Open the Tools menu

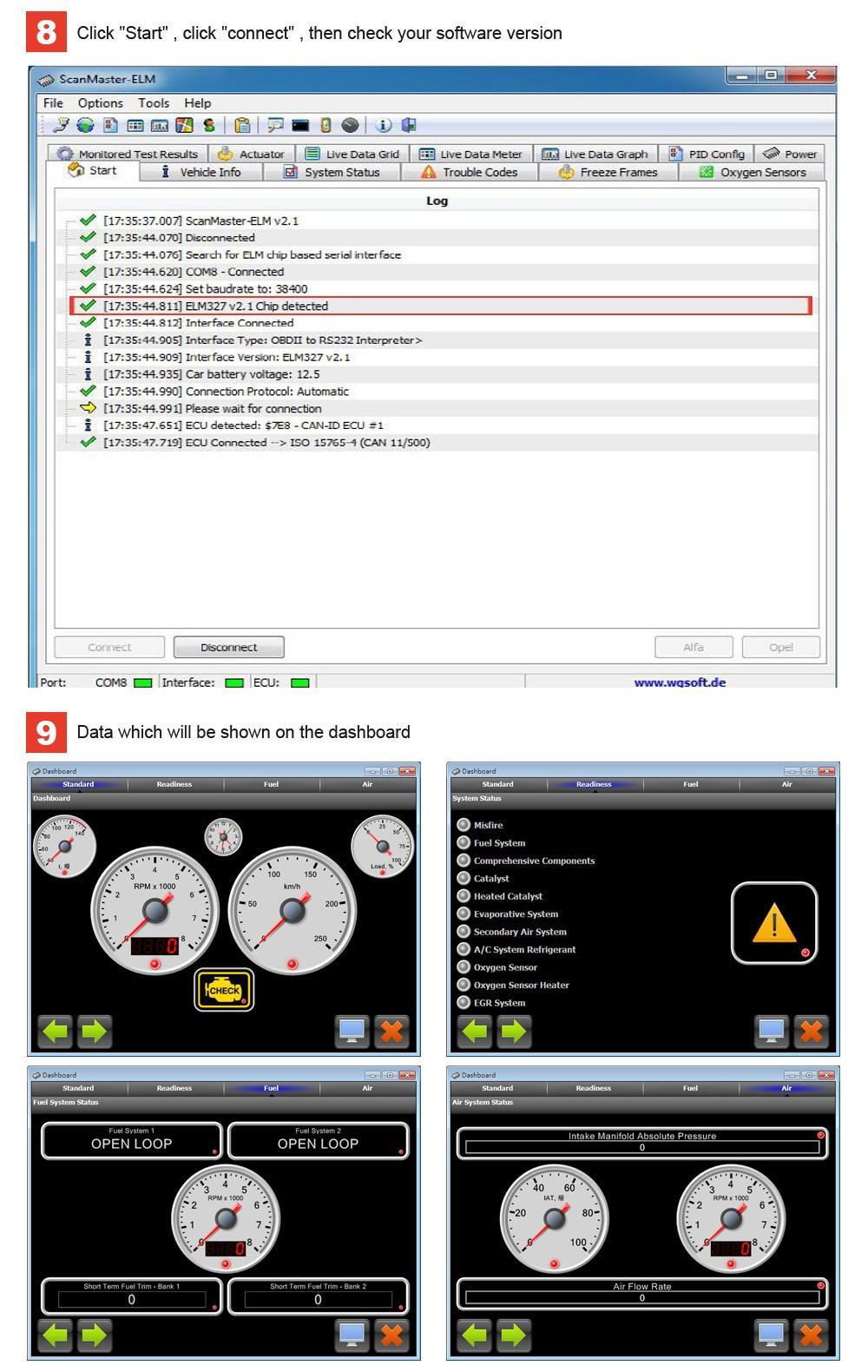pos(154,102)
